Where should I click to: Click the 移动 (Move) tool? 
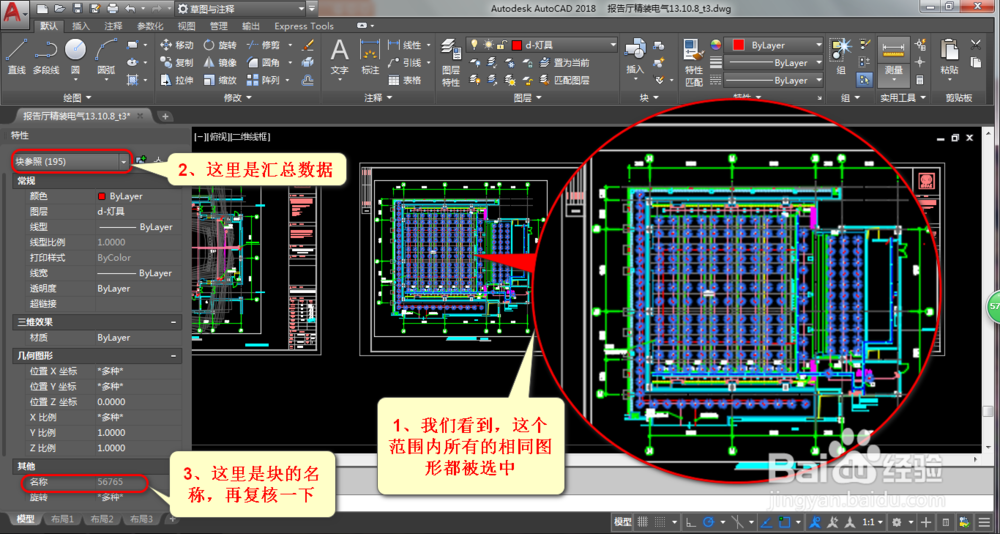coord(177,45)
